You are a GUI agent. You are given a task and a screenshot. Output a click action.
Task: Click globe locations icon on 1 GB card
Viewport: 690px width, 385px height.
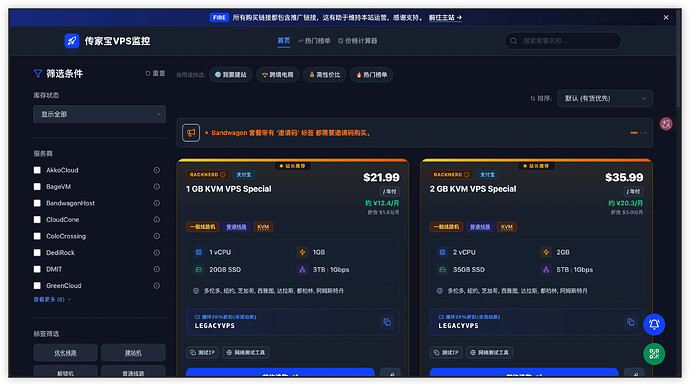click(196, 291)
